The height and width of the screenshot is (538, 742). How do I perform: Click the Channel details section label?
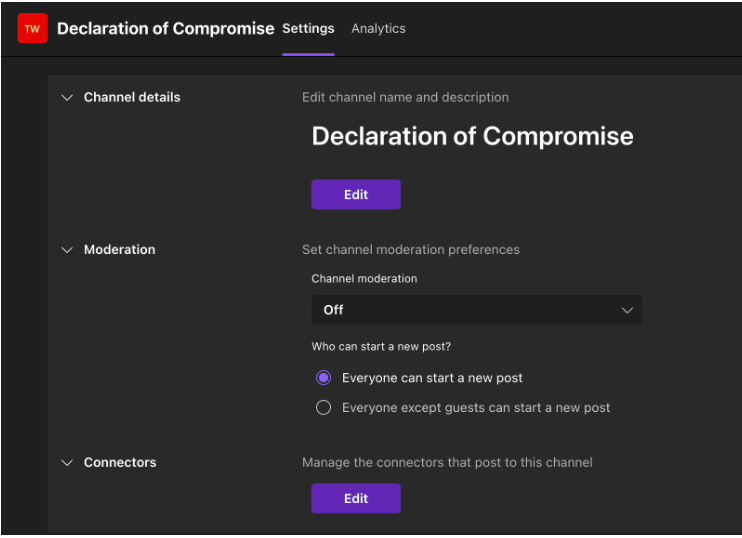pos(132,98)
